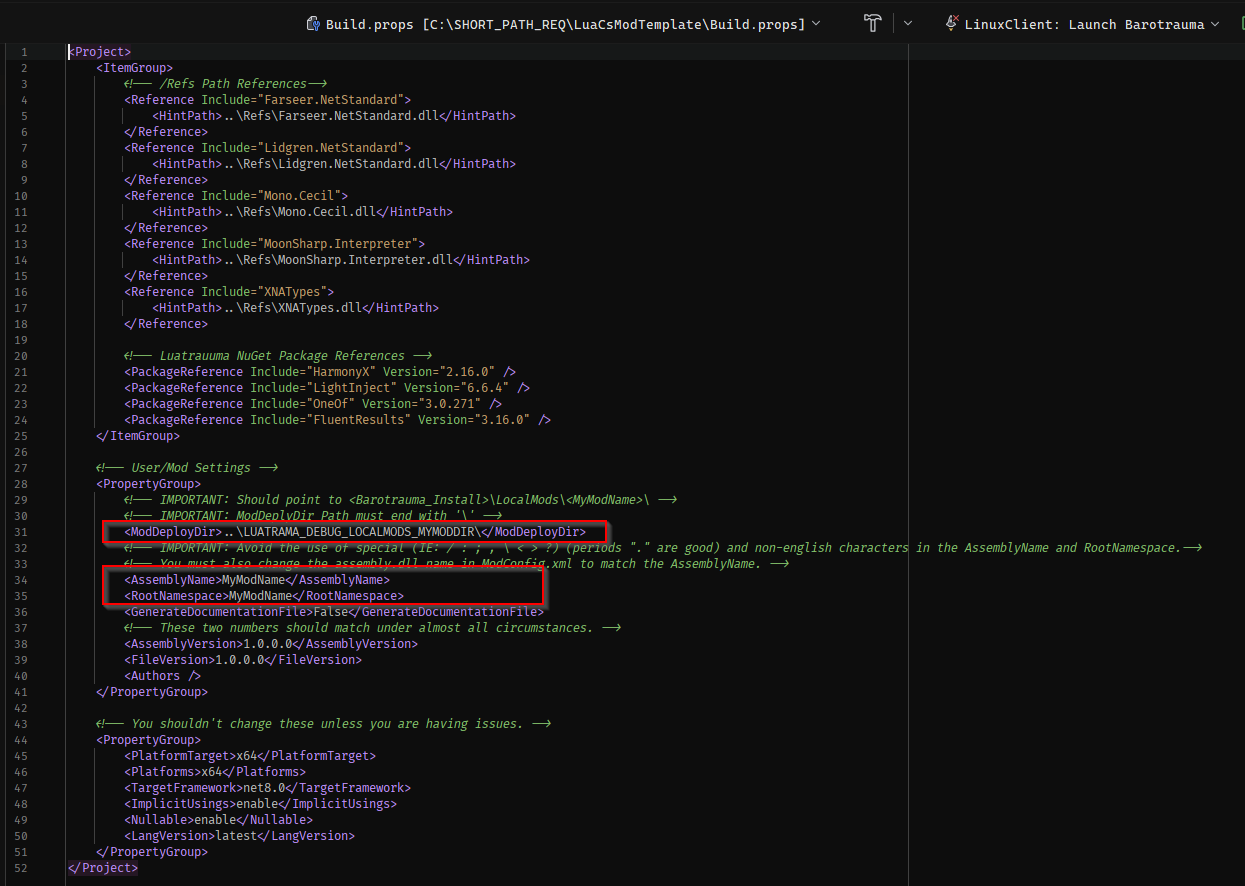Screen dimensions: 1245x886
Task: Click the AssemblyVersion 1.0.0.0 line
Action: click(271, 643)
